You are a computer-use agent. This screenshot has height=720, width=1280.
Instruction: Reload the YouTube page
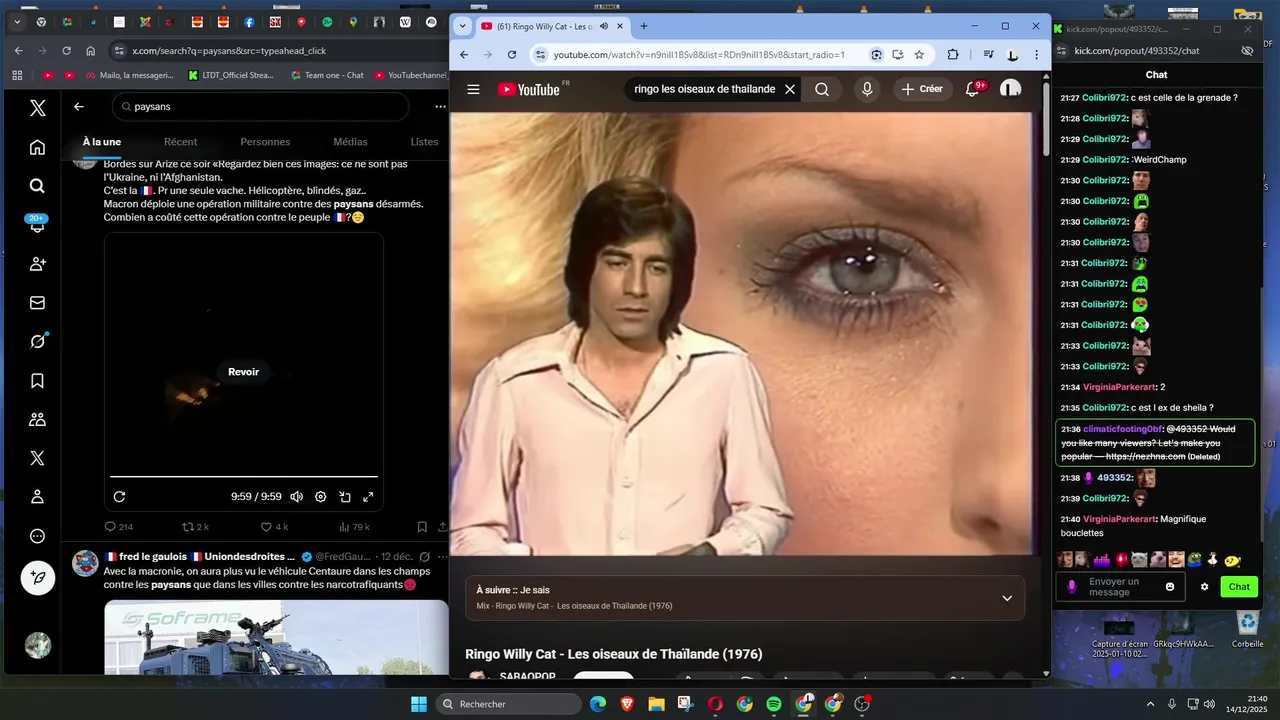(x=512, y=54)
